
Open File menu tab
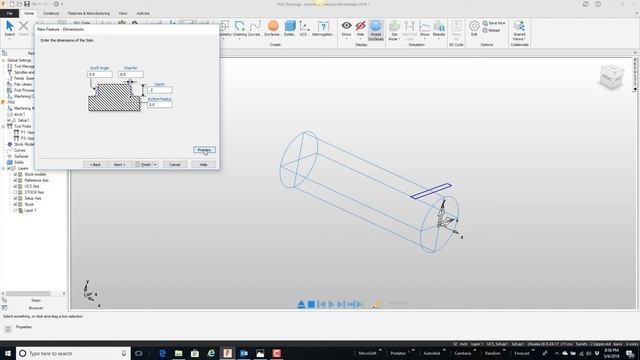pyautogui.click(x=9, y=13)
